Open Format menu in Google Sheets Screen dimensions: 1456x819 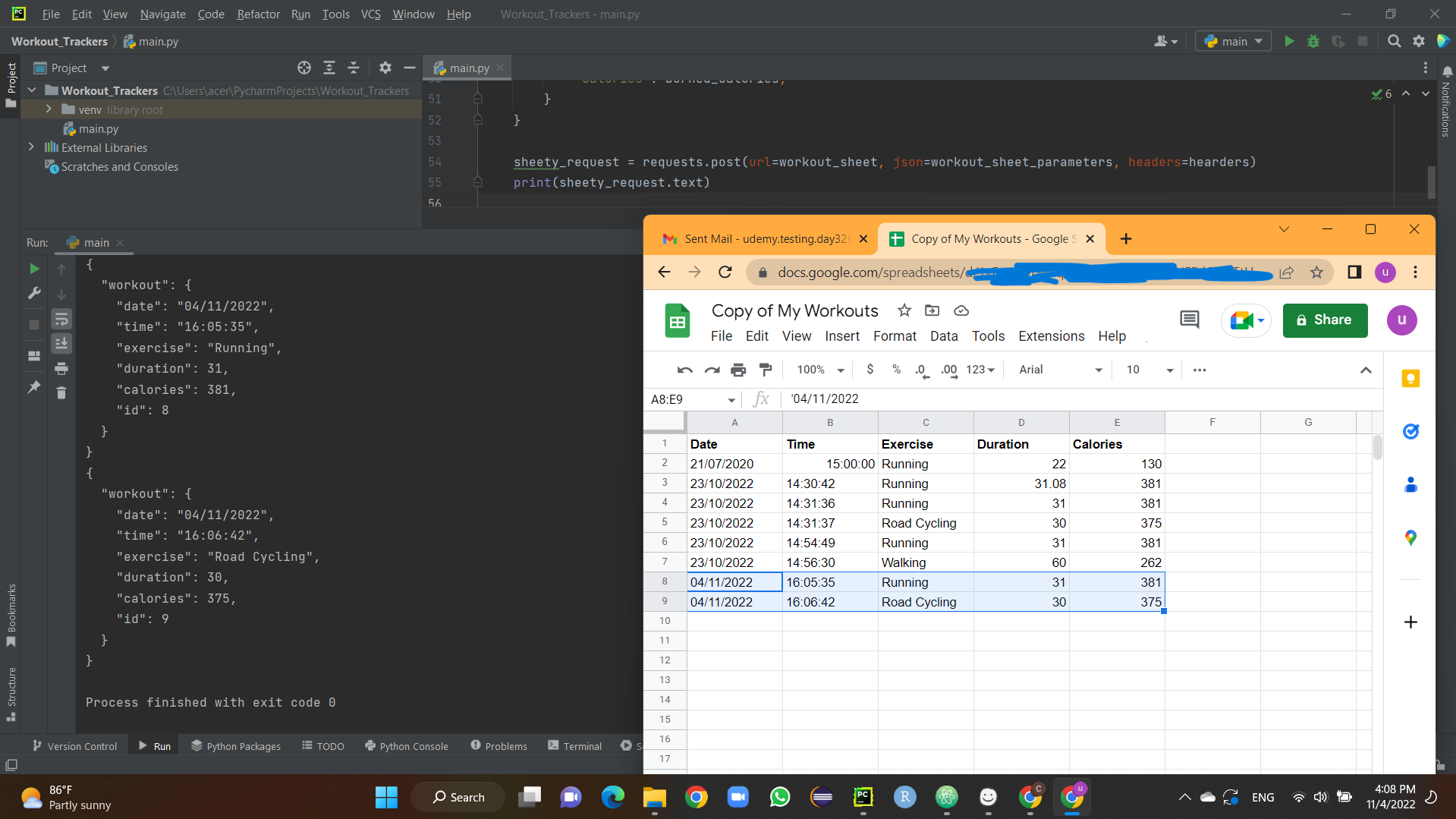895,335
